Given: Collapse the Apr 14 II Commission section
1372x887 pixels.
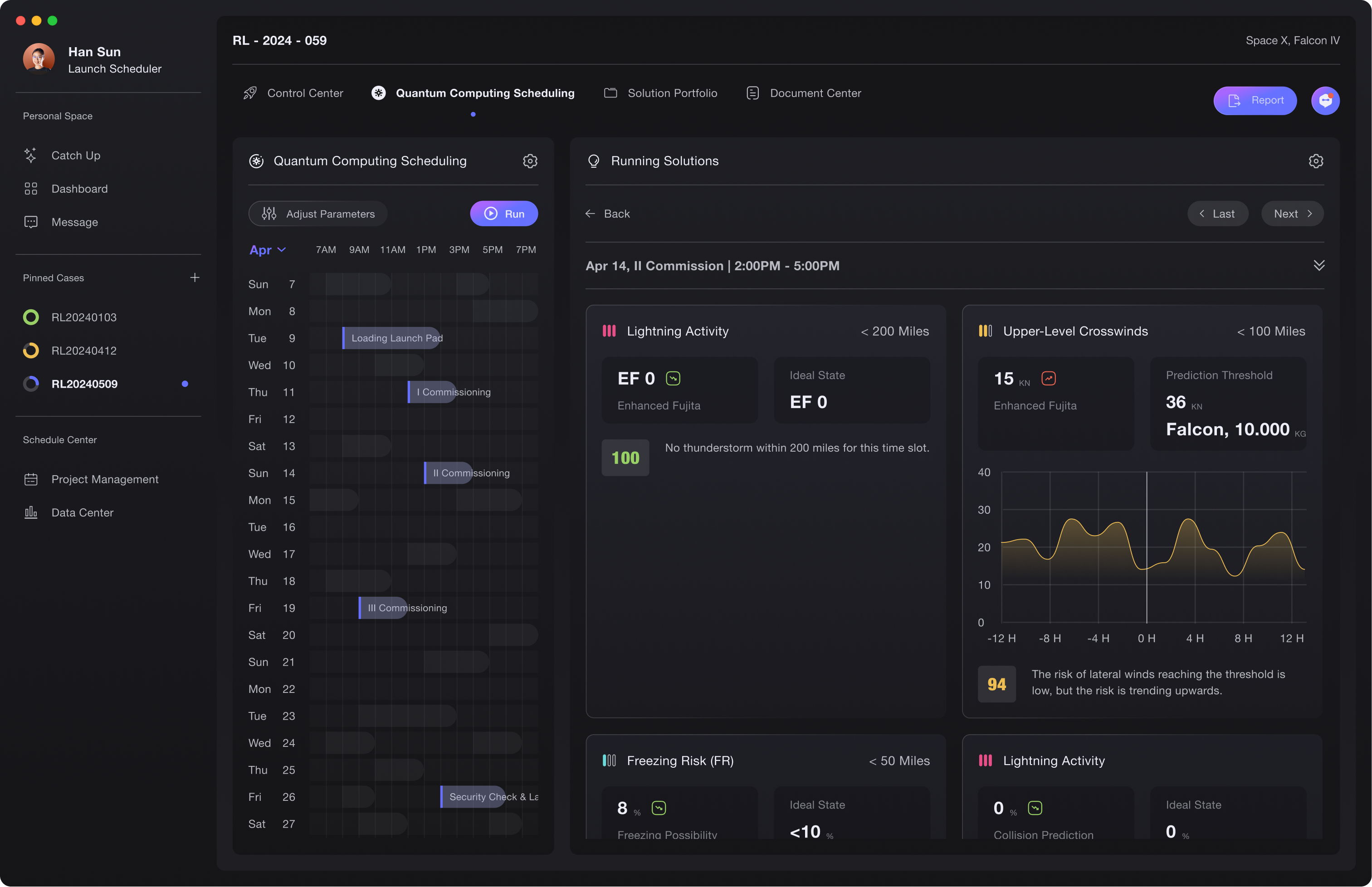Looking at the screenshot, I should coord(1318,266).
